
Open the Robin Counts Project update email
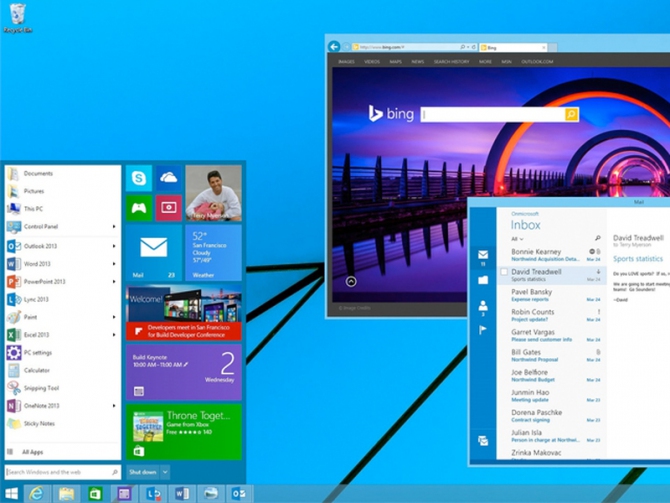[551, 315]
